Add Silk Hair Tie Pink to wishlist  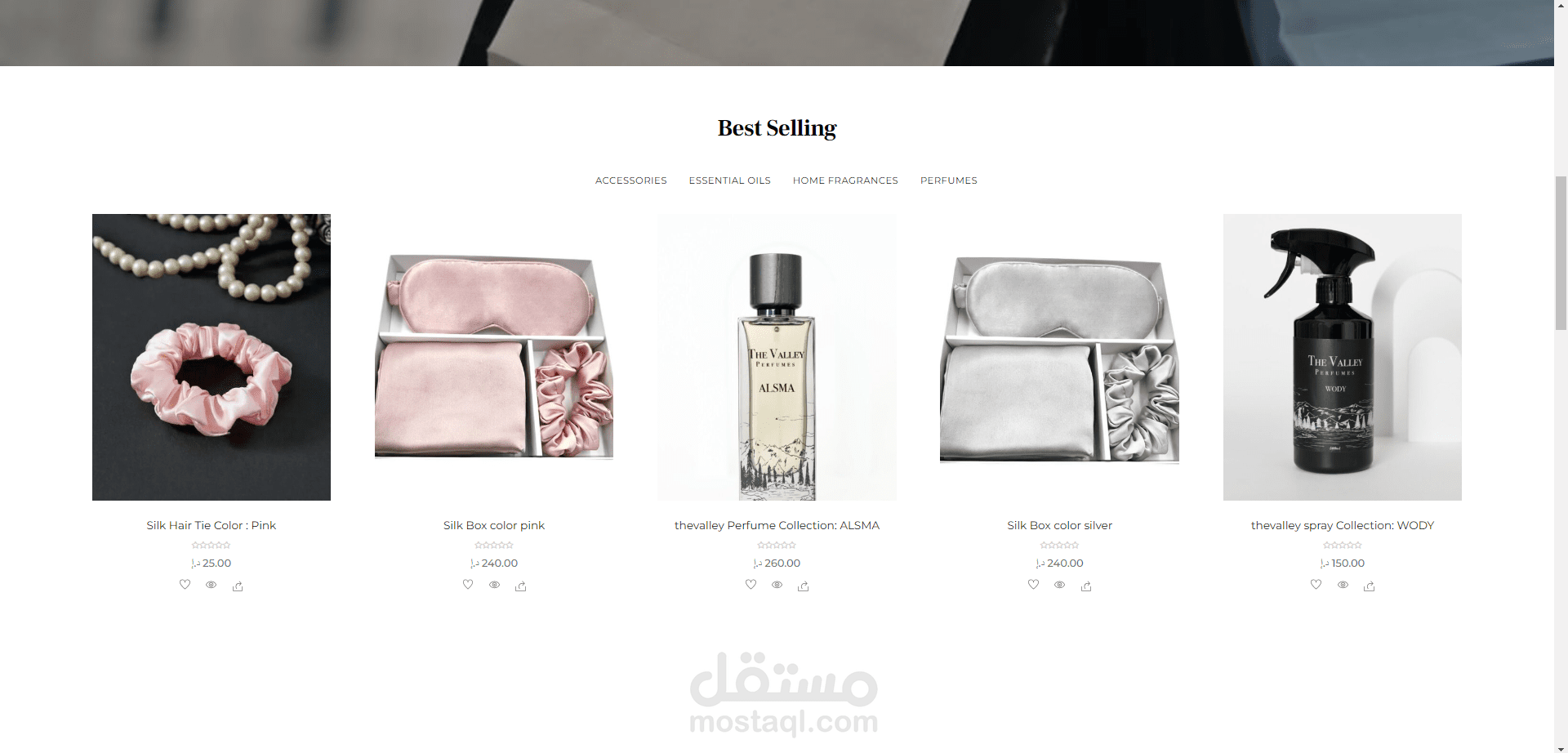point(185,585)
